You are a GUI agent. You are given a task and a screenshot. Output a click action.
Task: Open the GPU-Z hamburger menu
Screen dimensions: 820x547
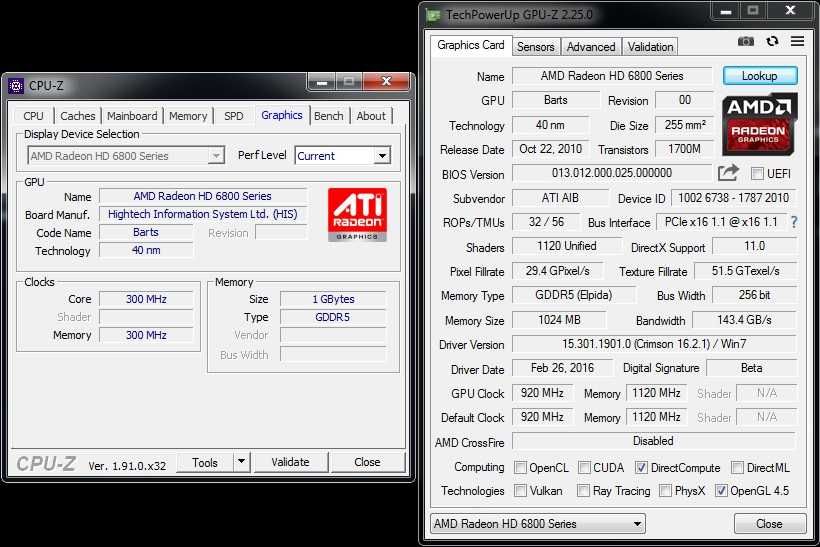pyautogui.click(x=797, y=41)
